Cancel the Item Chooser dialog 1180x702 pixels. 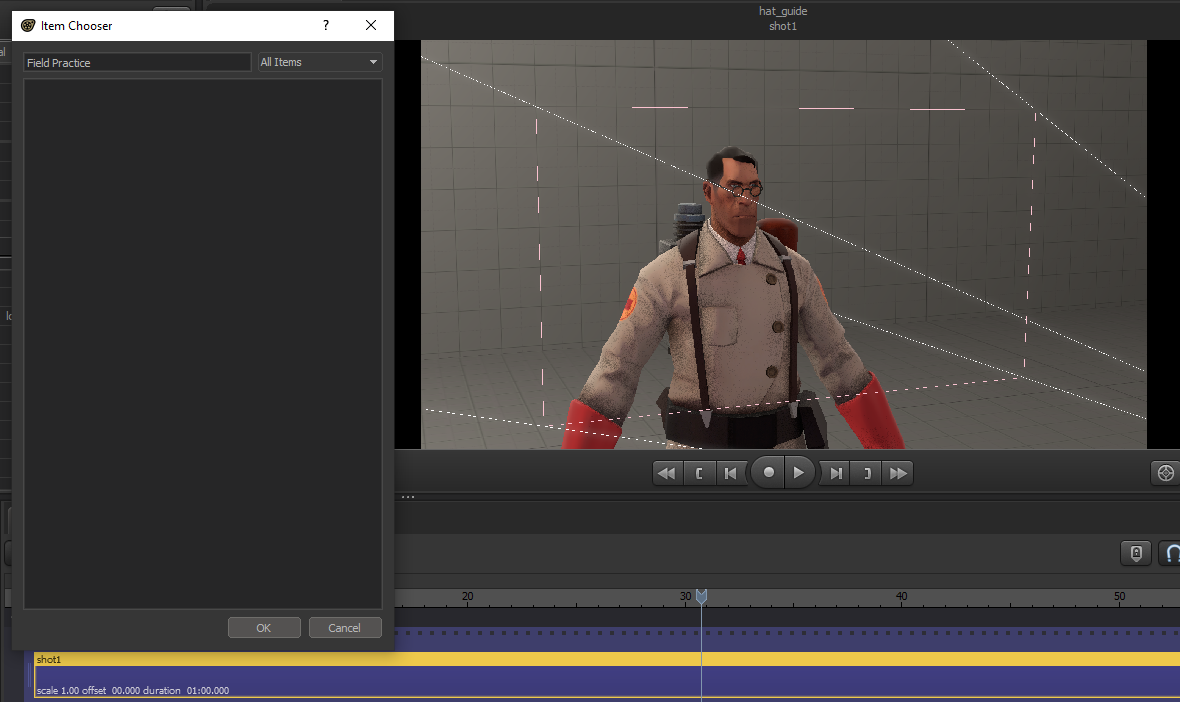(x=345, y=628)
